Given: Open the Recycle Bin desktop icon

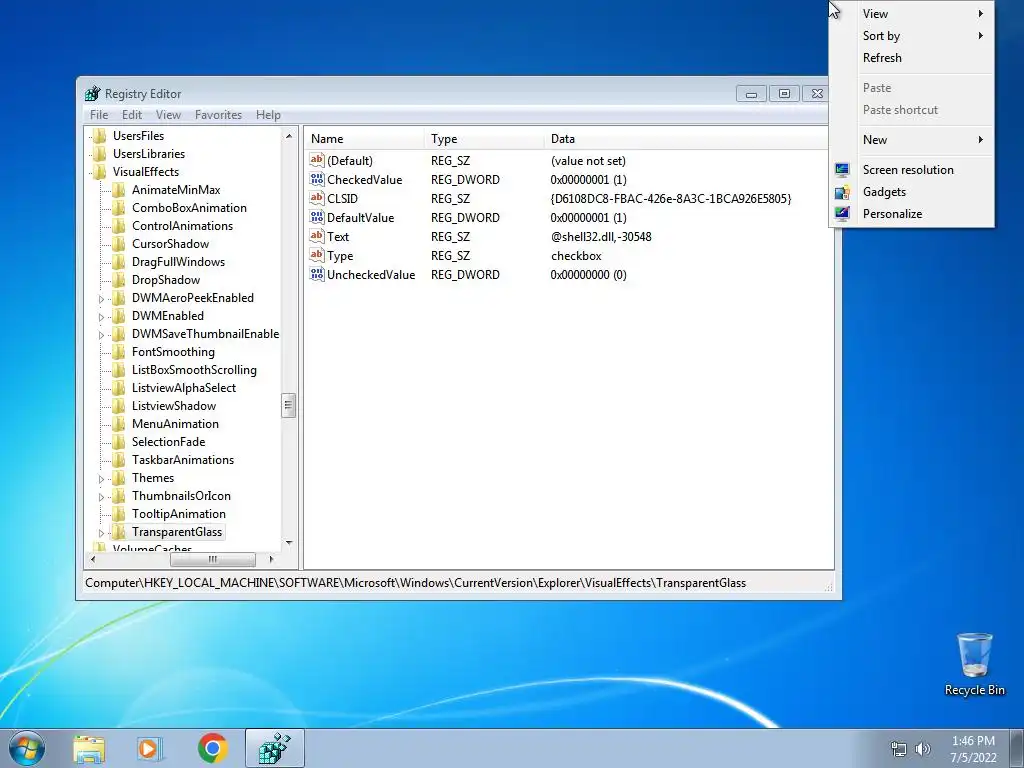Looking at the screenshot, I should [974, 664].
